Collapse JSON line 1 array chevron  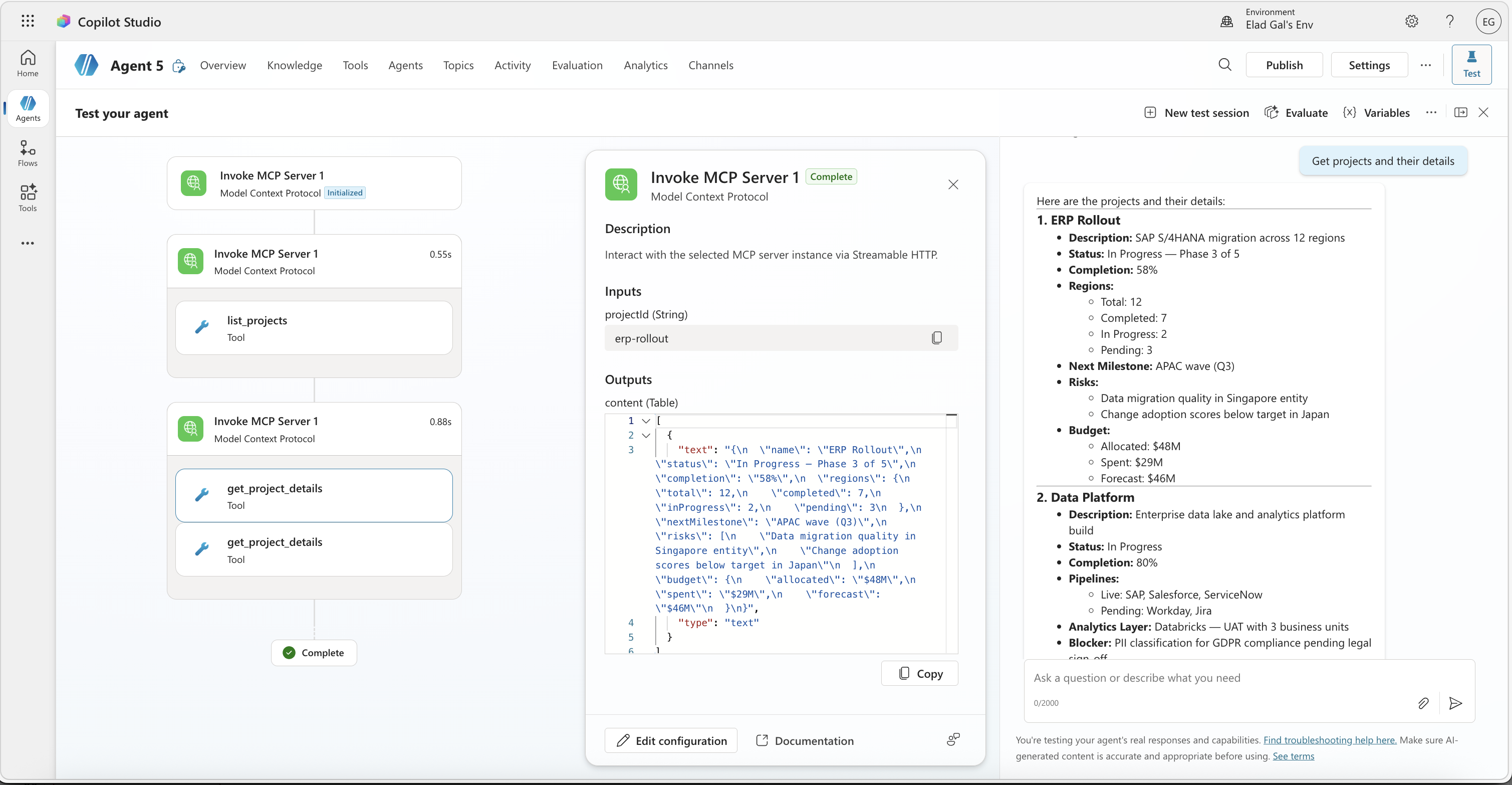click(646, 421)
